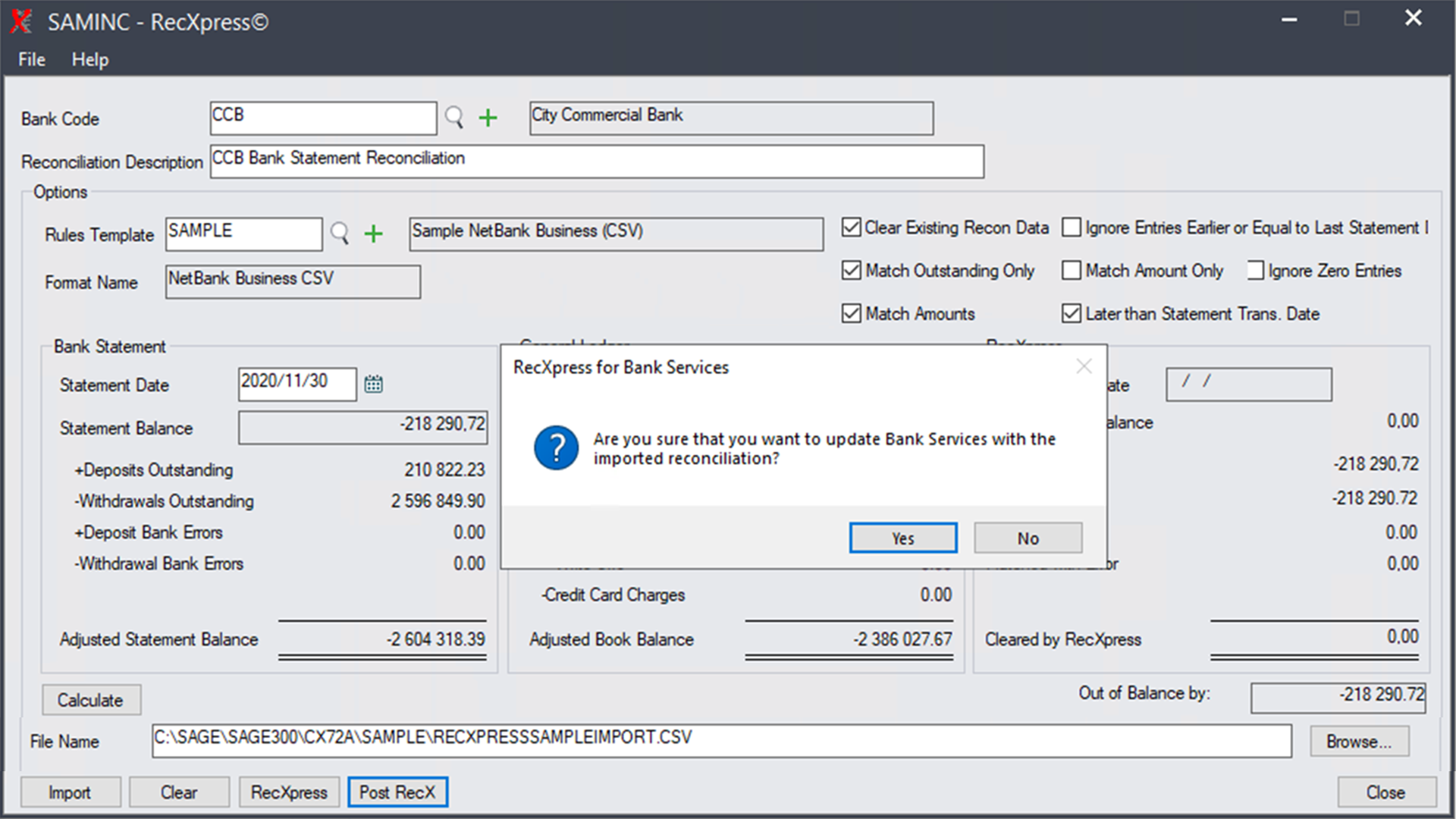The height and width of the screenshot is (819, 1456).
Task: Open the Statement Date calendar picker
Action: click(x=373, y=384)
